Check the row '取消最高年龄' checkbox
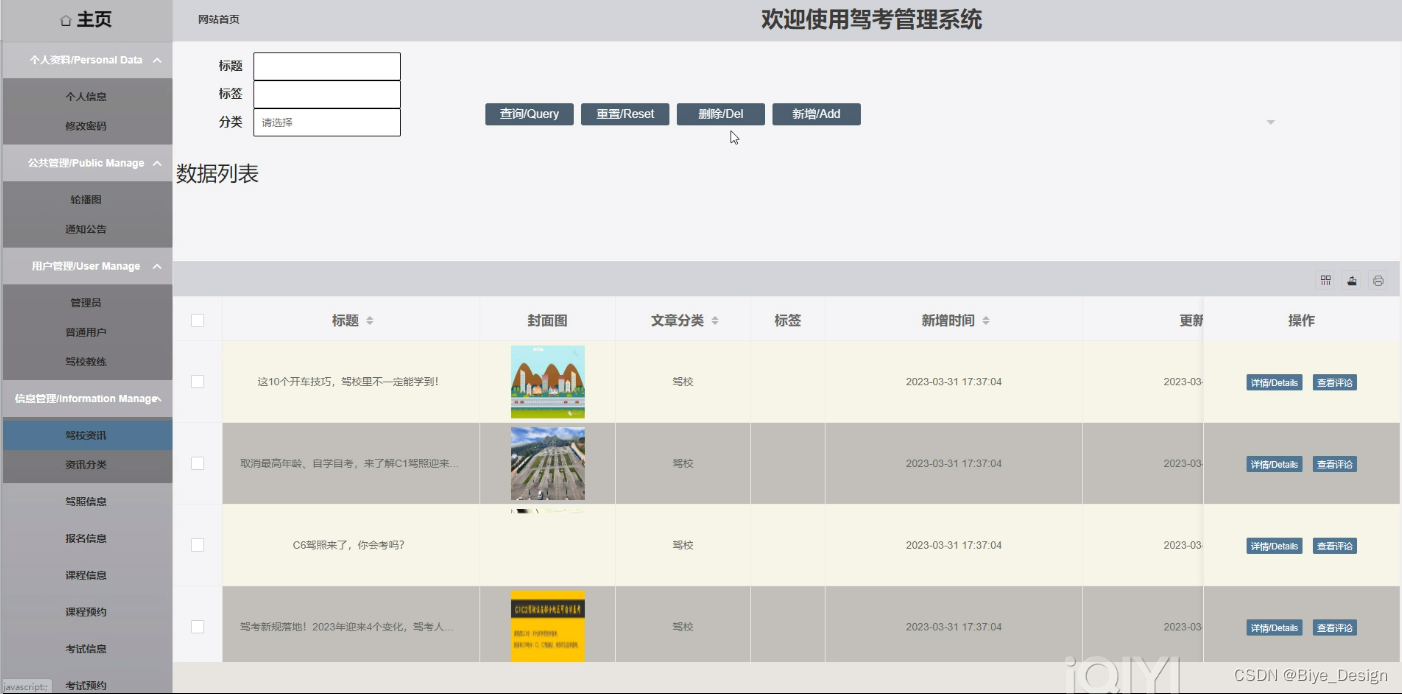This screenshot has width=1402, height=694. pyautogui.click(x=197, y=464)
